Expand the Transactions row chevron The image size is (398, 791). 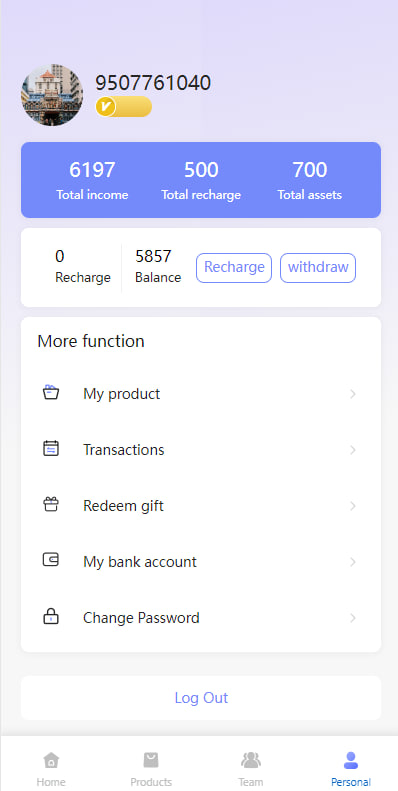click(x=353, y=450)
